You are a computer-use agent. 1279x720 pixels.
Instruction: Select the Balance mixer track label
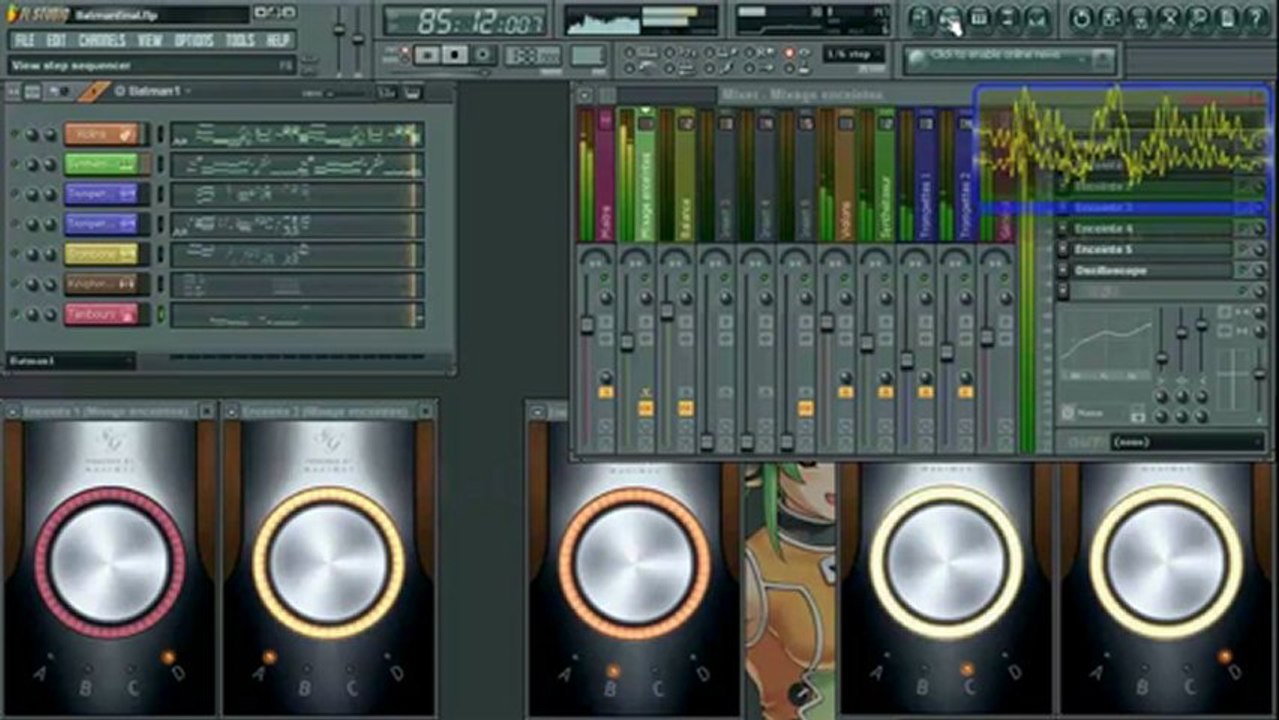[685, 175]
